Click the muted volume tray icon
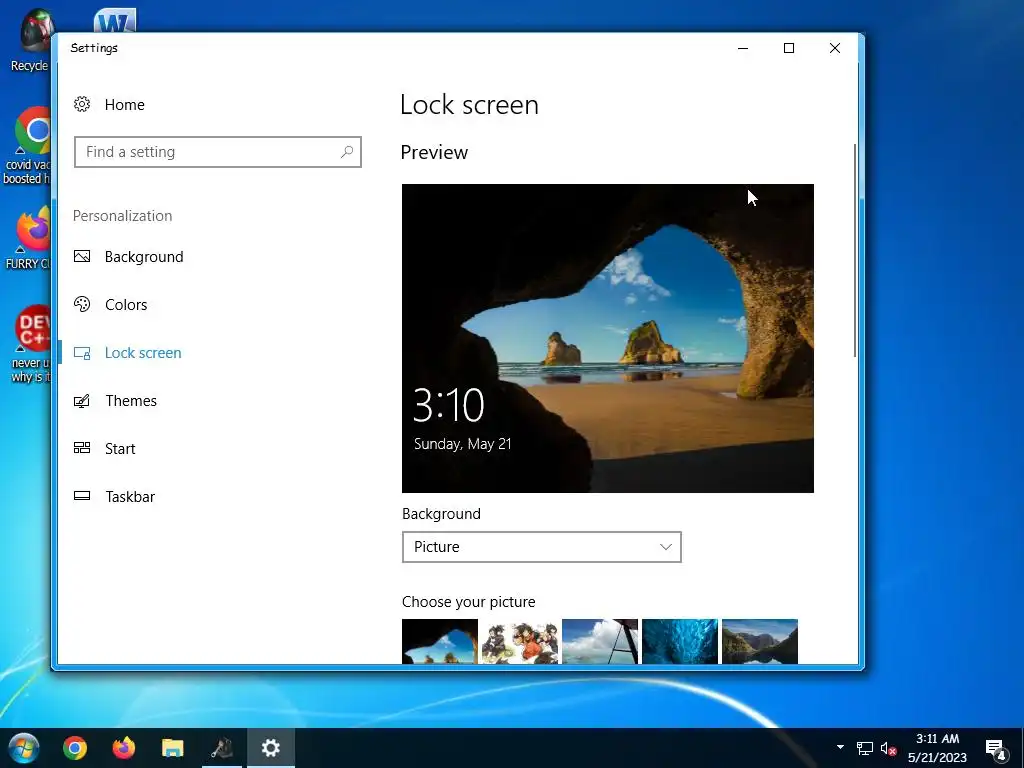 [x=888, y=748]
